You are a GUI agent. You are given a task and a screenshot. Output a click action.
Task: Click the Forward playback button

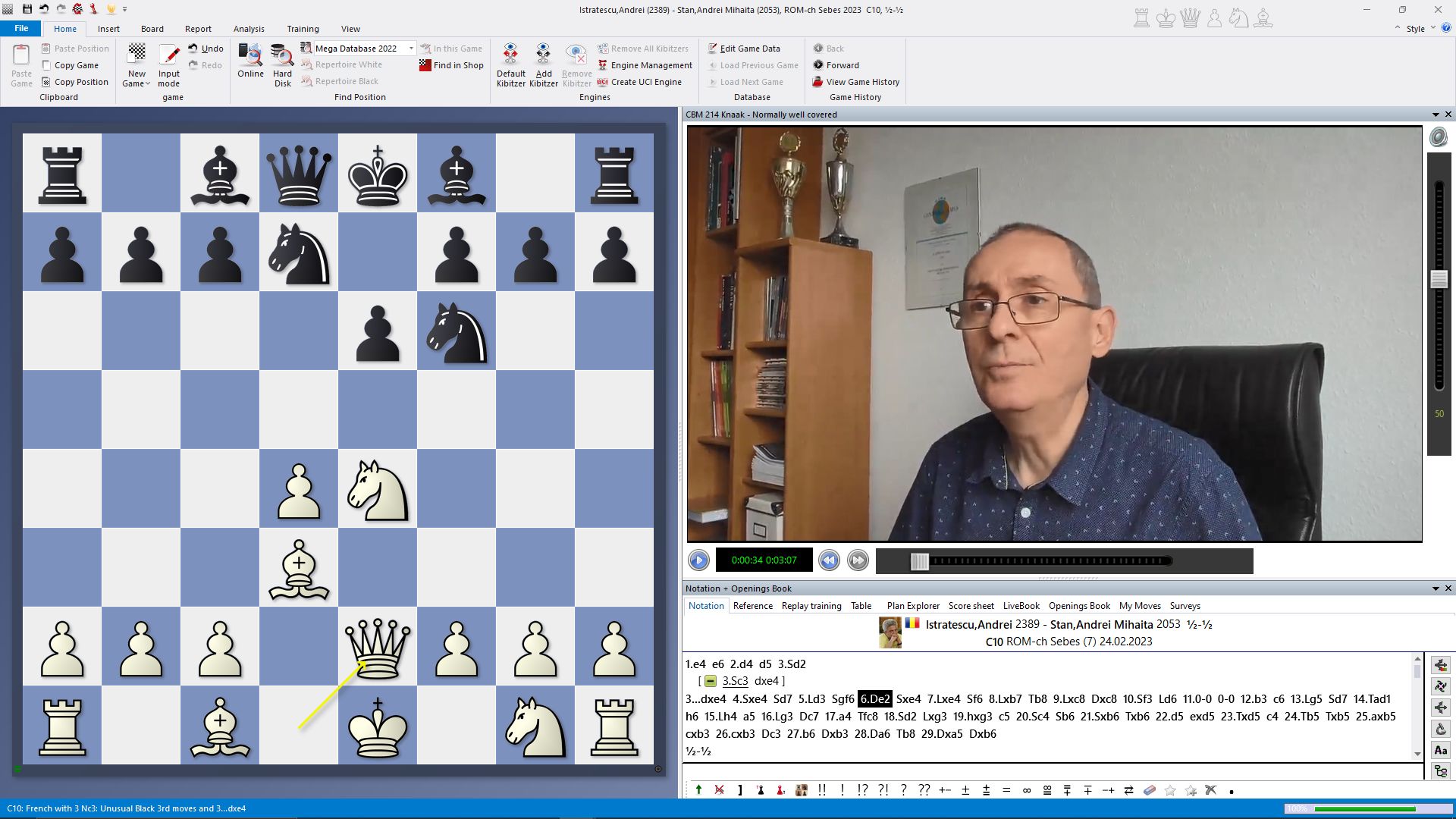[x=857, y=560]
